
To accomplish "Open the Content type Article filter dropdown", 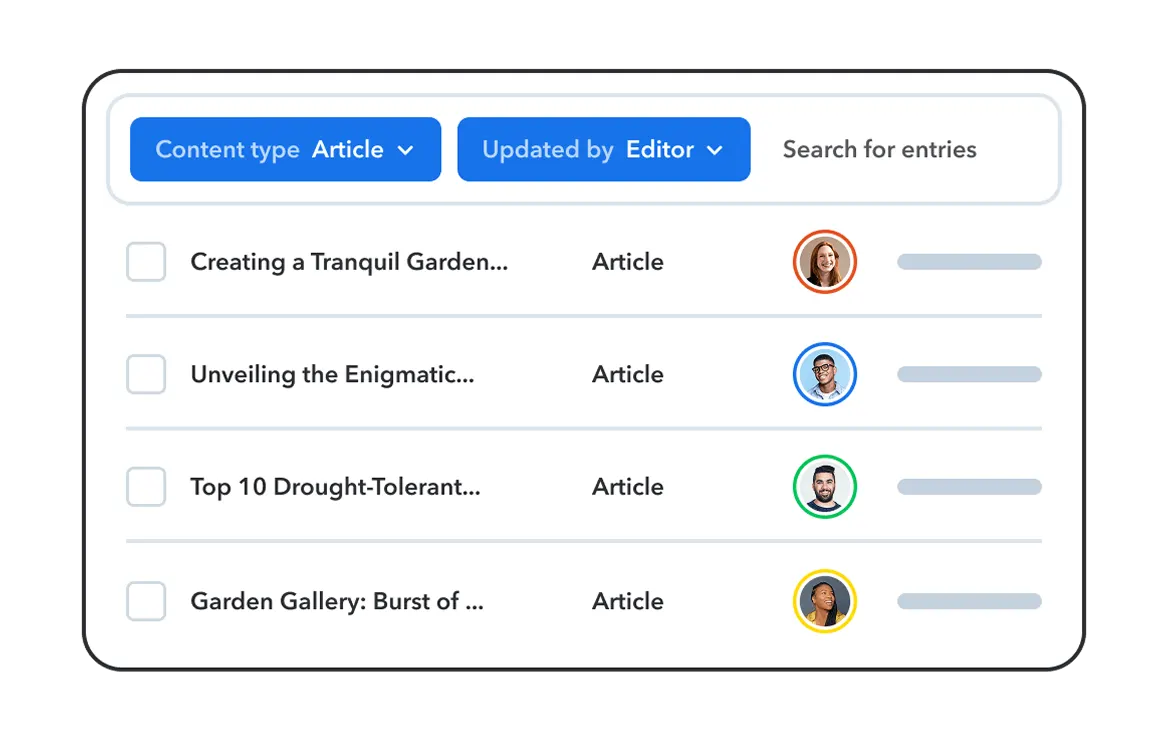I will (x=285, y=150).
